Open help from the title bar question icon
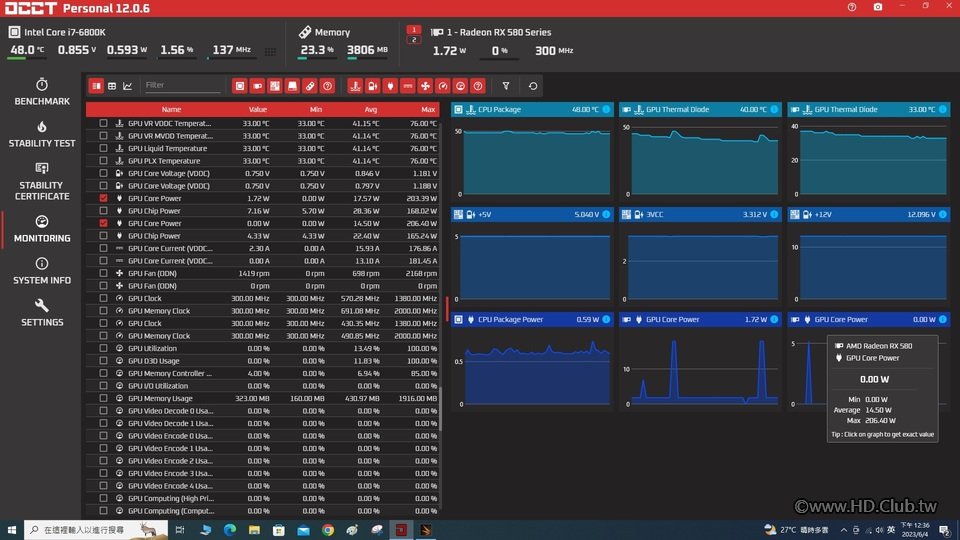Screen dimensions: 960x540 pyautogui.click(x=852, y=7)
